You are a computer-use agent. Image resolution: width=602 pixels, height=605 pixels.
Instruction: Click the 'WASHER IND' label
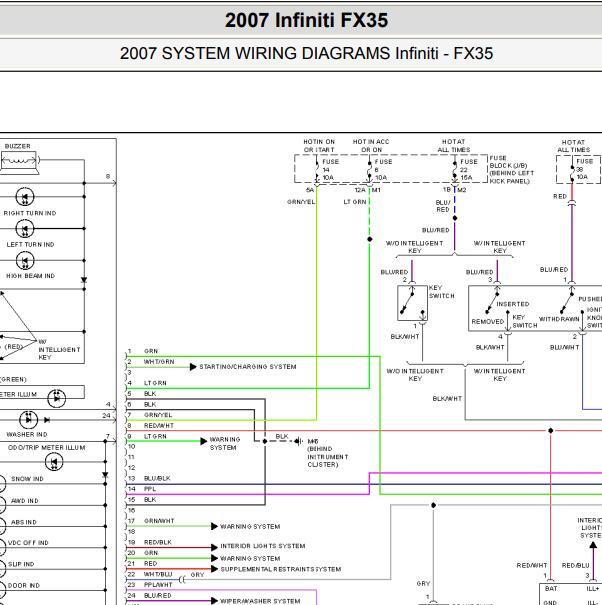click(27, 434)
